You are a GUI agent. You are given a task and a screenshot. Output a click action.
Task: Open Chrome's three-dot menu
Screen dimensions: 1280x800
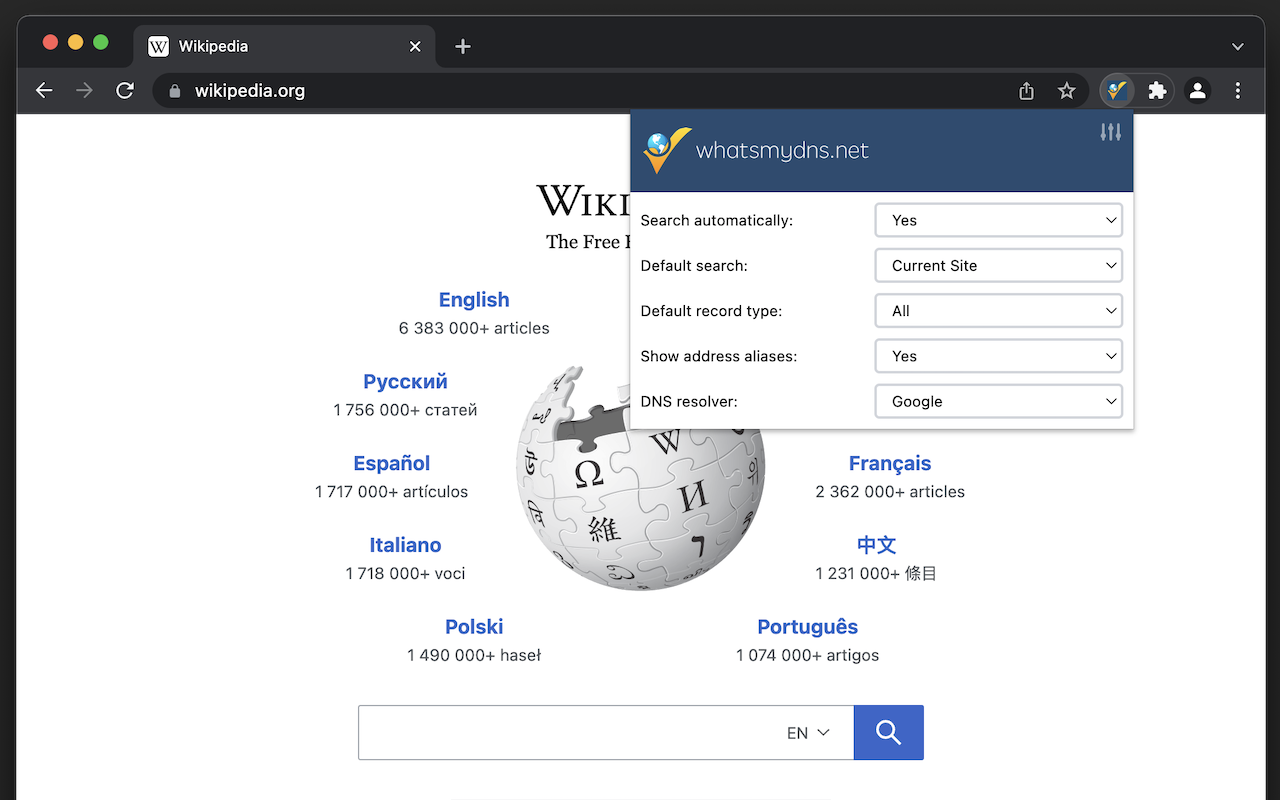tap(1237, 90)
